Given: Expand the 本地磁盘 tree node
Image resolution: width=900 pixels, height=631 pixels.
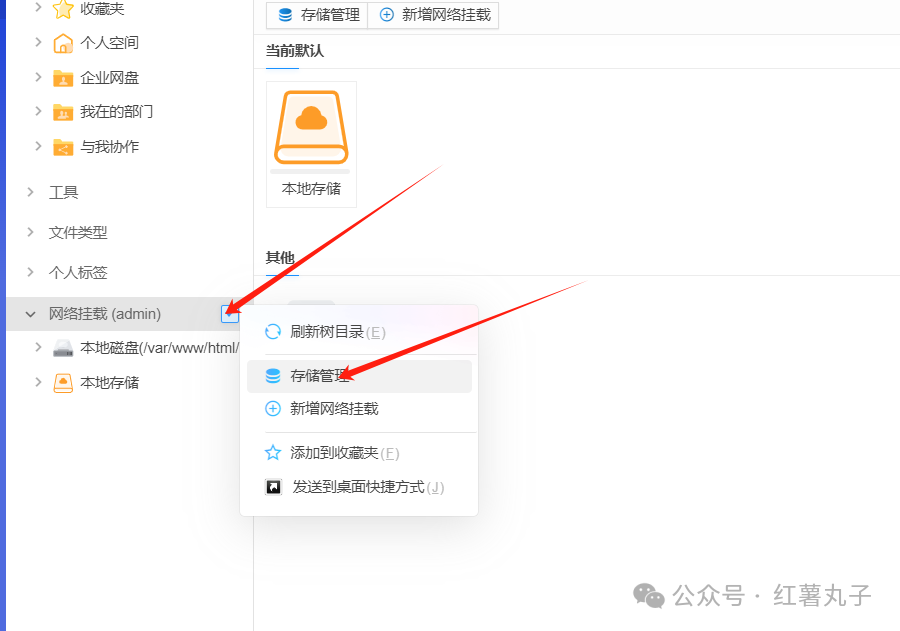Looking at the screenshot, I should pyautogui.click(x=38, y=347).
